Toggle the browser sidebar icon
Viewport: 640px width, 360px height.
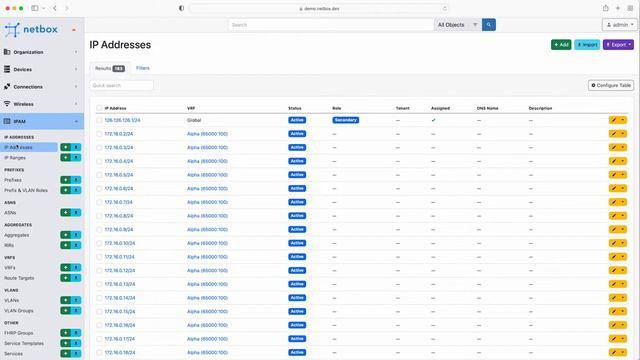click(35, 8)
